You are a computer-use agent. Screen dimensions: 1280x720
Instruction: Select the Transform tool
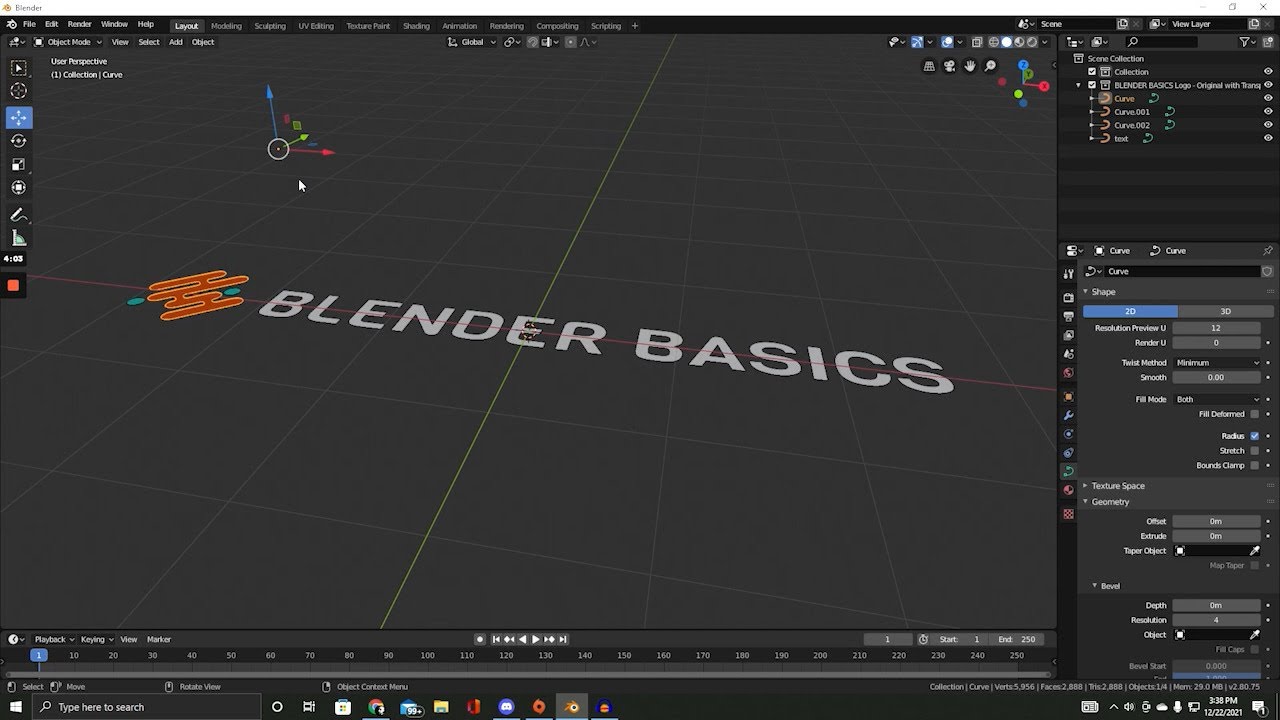click(18, 188)
